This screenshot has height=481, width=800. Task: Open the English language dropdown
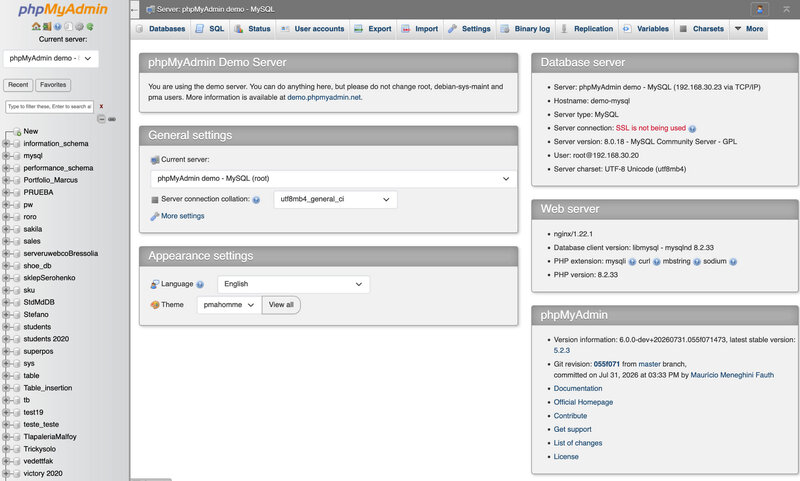[293, 284]
